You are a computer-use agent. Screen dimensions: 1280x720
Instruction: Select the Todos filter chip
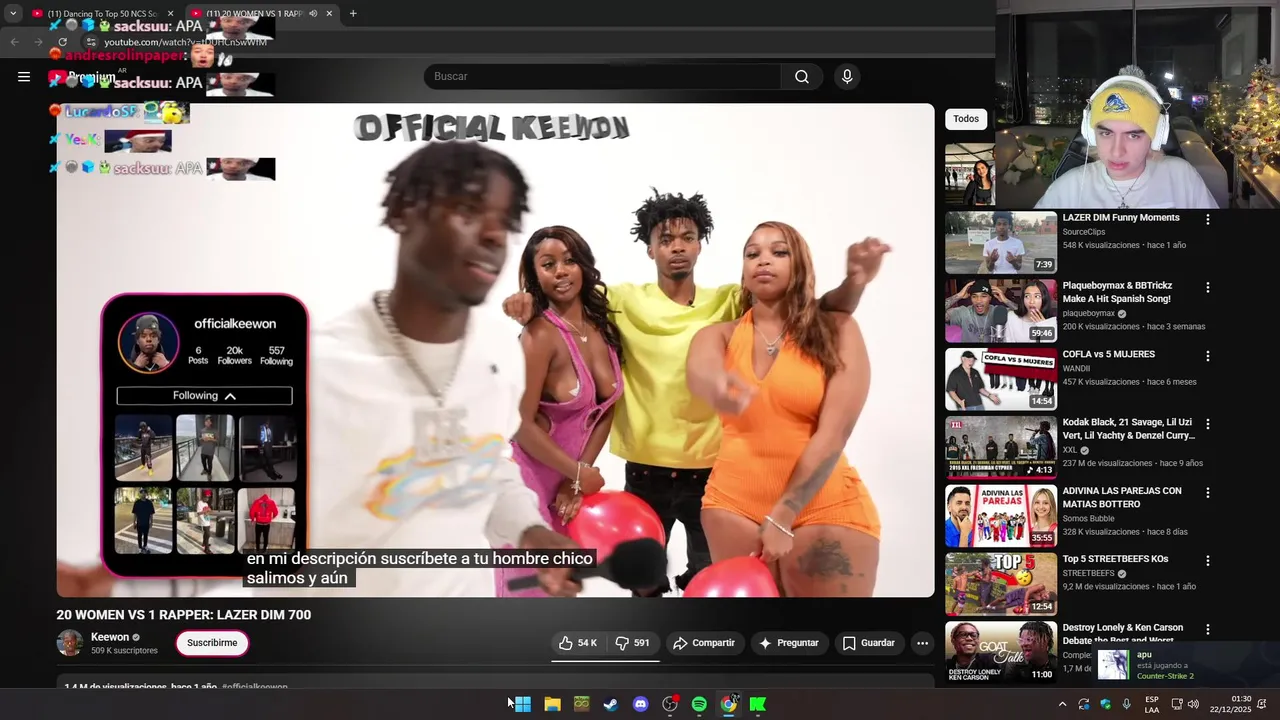(x=966, y=119)
